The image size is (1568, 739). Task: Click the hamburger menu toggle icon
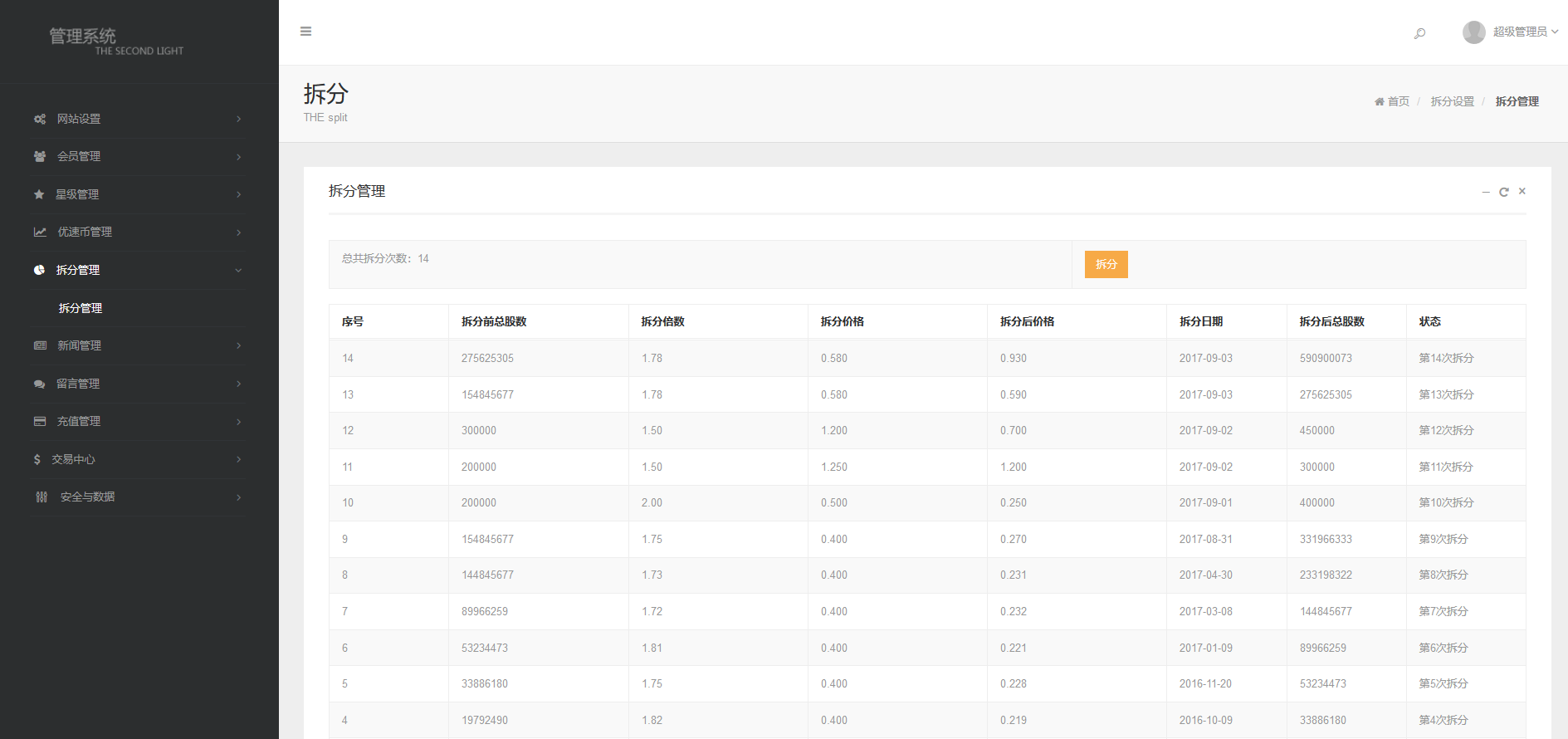click(x=305, y=32)
